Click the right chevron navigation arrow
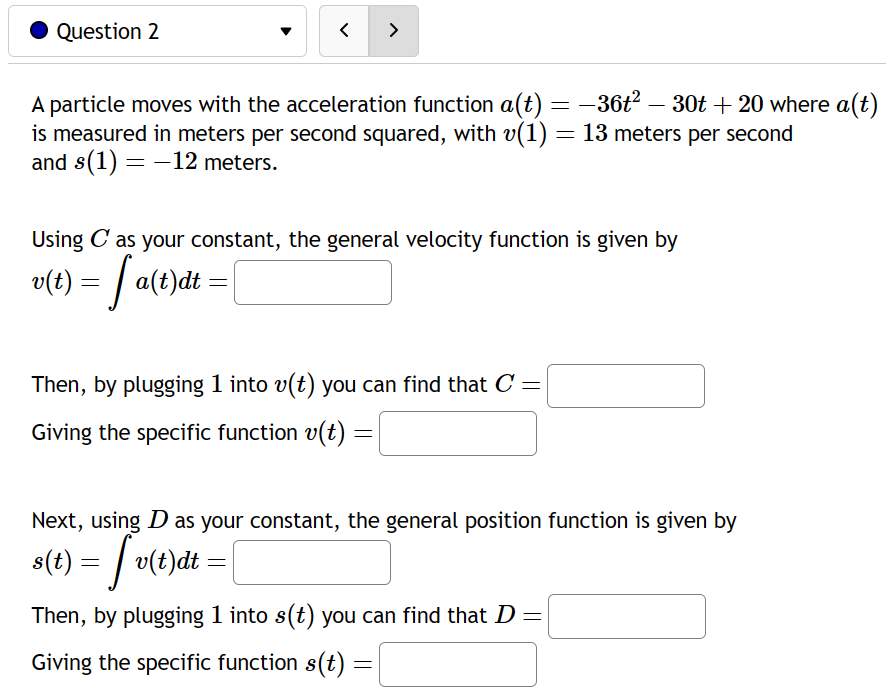This screenshot has width=886, height=690. tap(393, 31)
